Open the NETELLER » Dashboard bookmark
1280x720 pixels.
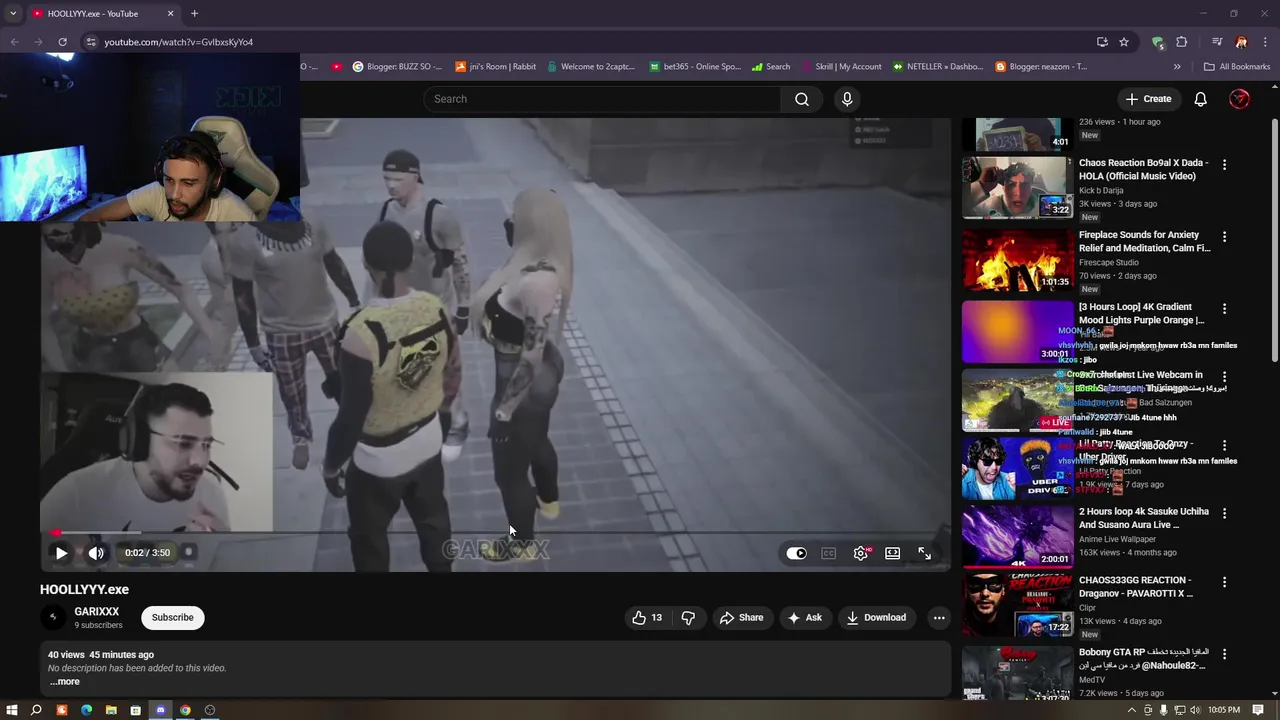[x=938, y=67]
